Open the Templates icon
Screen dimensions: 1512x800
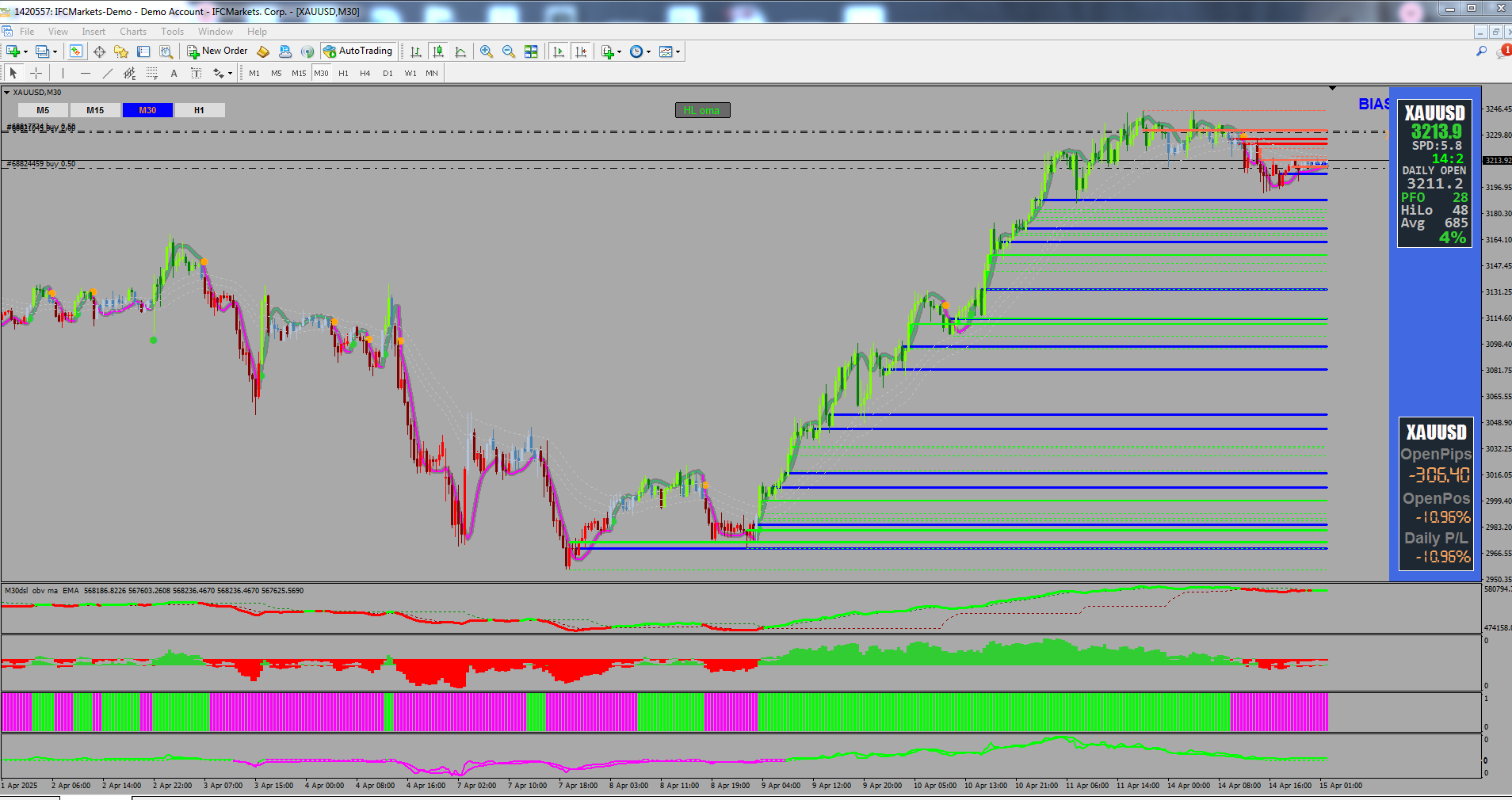(666, 51)
